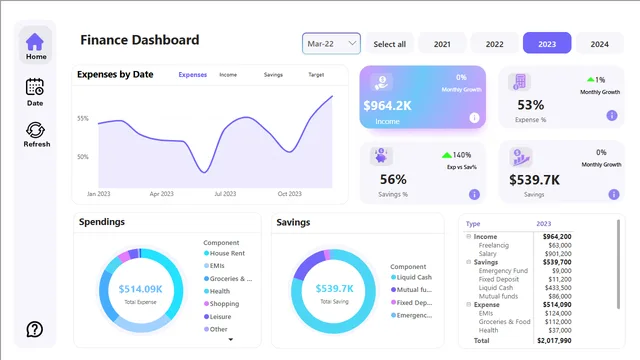Image resolution: width=640 pixels, height=360 pixels.
Task: Click the Oct 2023 axis label
Action: coord(289,193)
